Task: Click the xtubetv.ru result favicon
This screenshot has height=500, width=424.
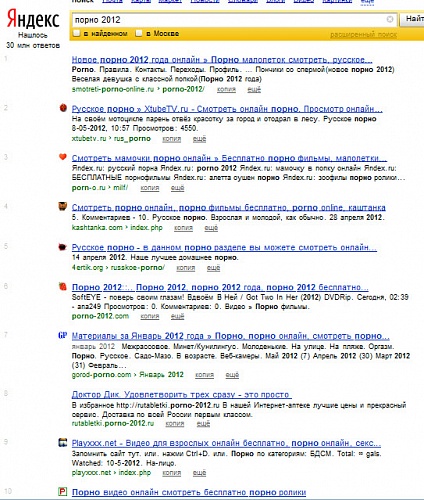Action: [63, 108]
